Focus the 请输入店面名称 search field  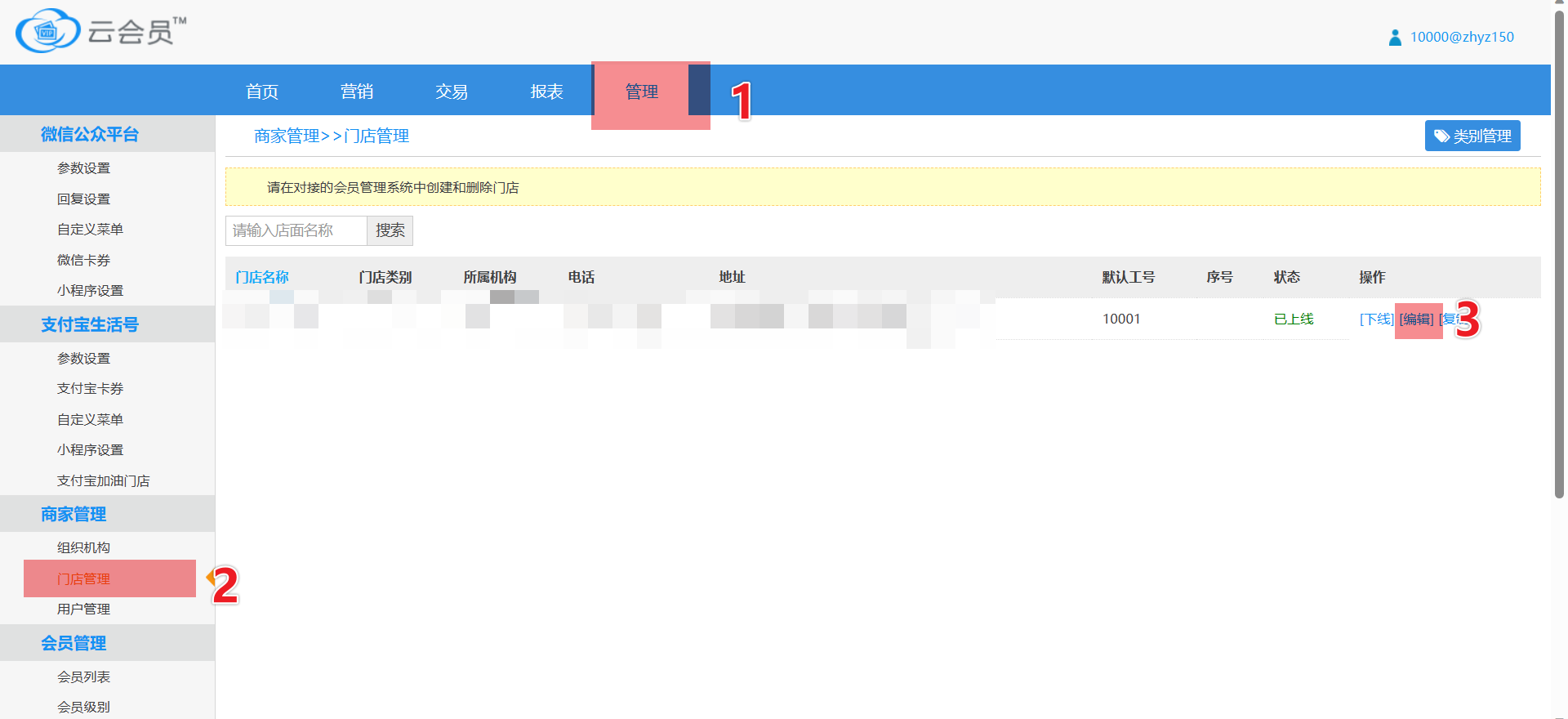coord(296,230)
